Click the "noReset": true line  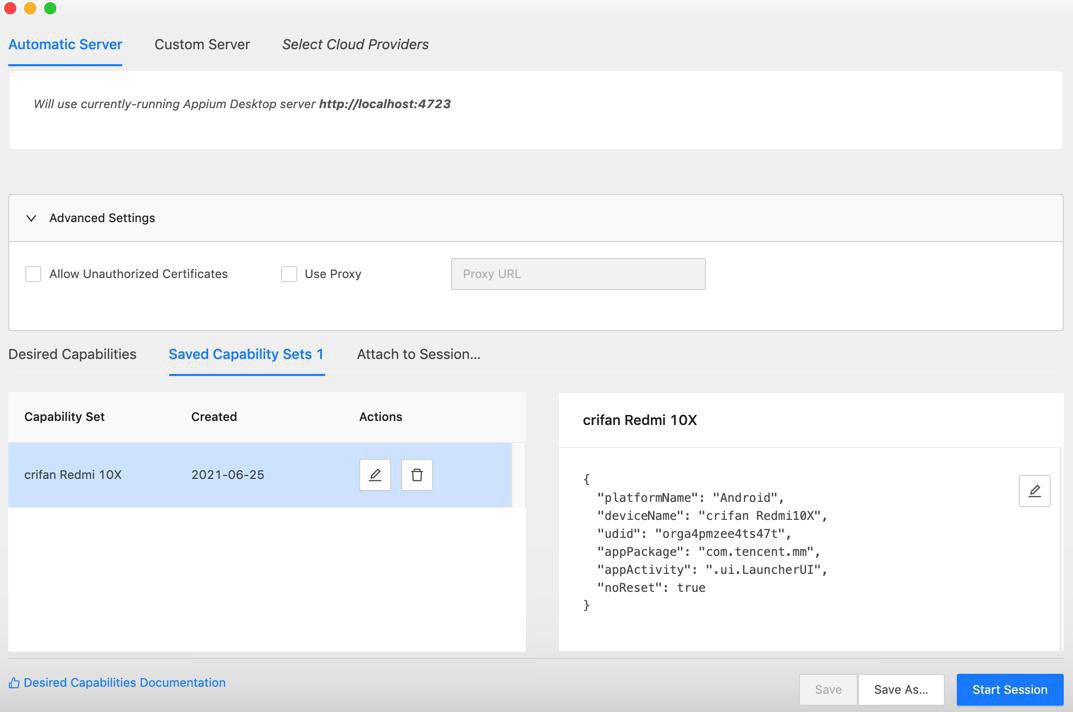click(x=651, y=587)
